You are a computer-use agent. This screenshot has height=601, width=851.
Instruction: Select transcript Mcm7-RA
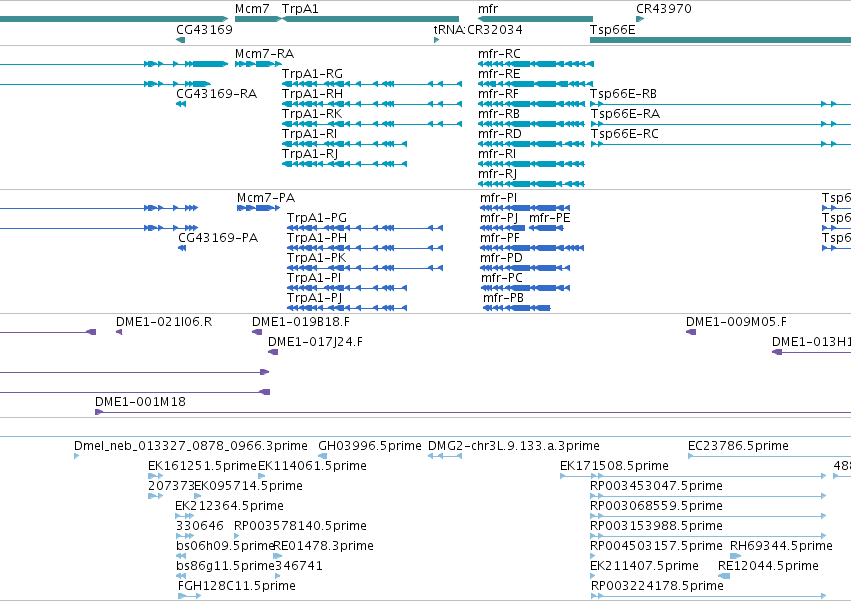(264, 54)
